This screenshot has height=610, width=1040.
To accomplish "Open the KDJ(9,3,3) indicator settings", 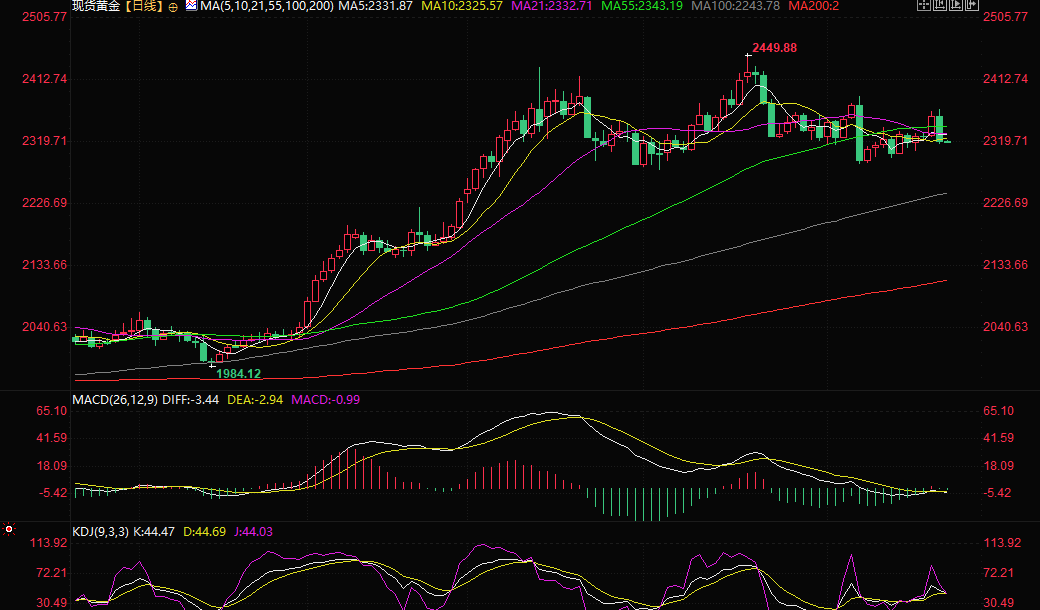I will 102,530.
